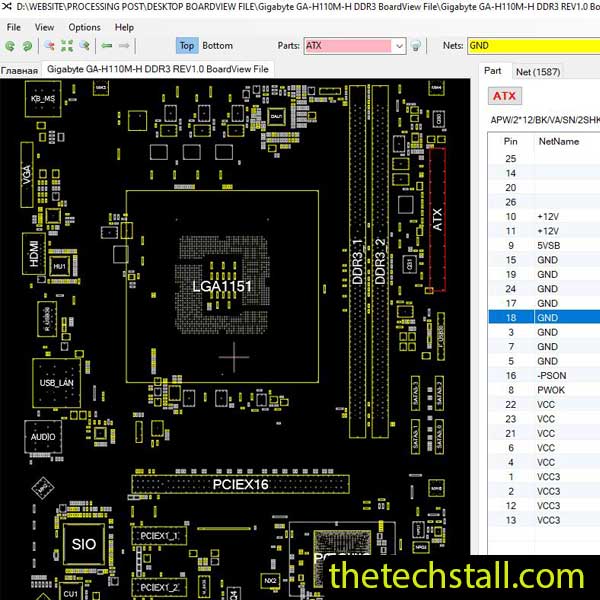Click the magnifier icon left of the fit-view icon
This screenshot has height=600, width=600.
pos(49,46)
